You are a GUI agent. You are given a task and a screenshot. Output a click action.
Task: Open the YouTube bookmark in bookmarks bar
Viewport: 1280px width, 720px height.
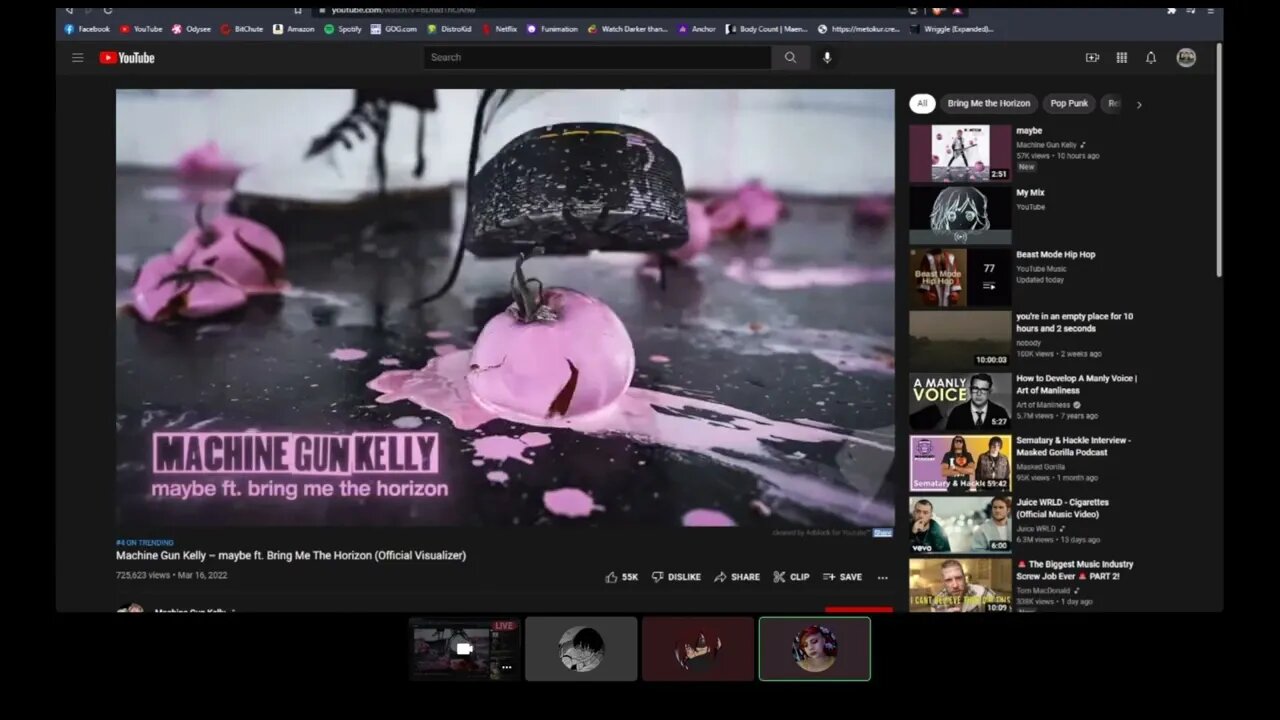(x=141, y=29)
